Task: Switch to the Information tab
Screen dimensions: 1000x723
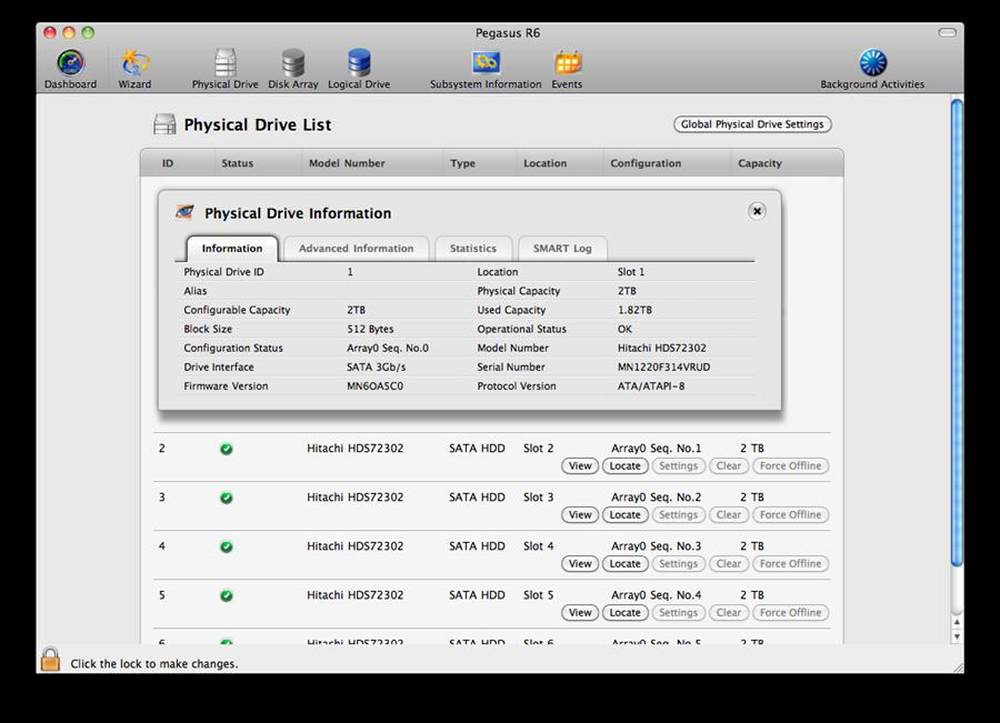Action: coord(232,249)
